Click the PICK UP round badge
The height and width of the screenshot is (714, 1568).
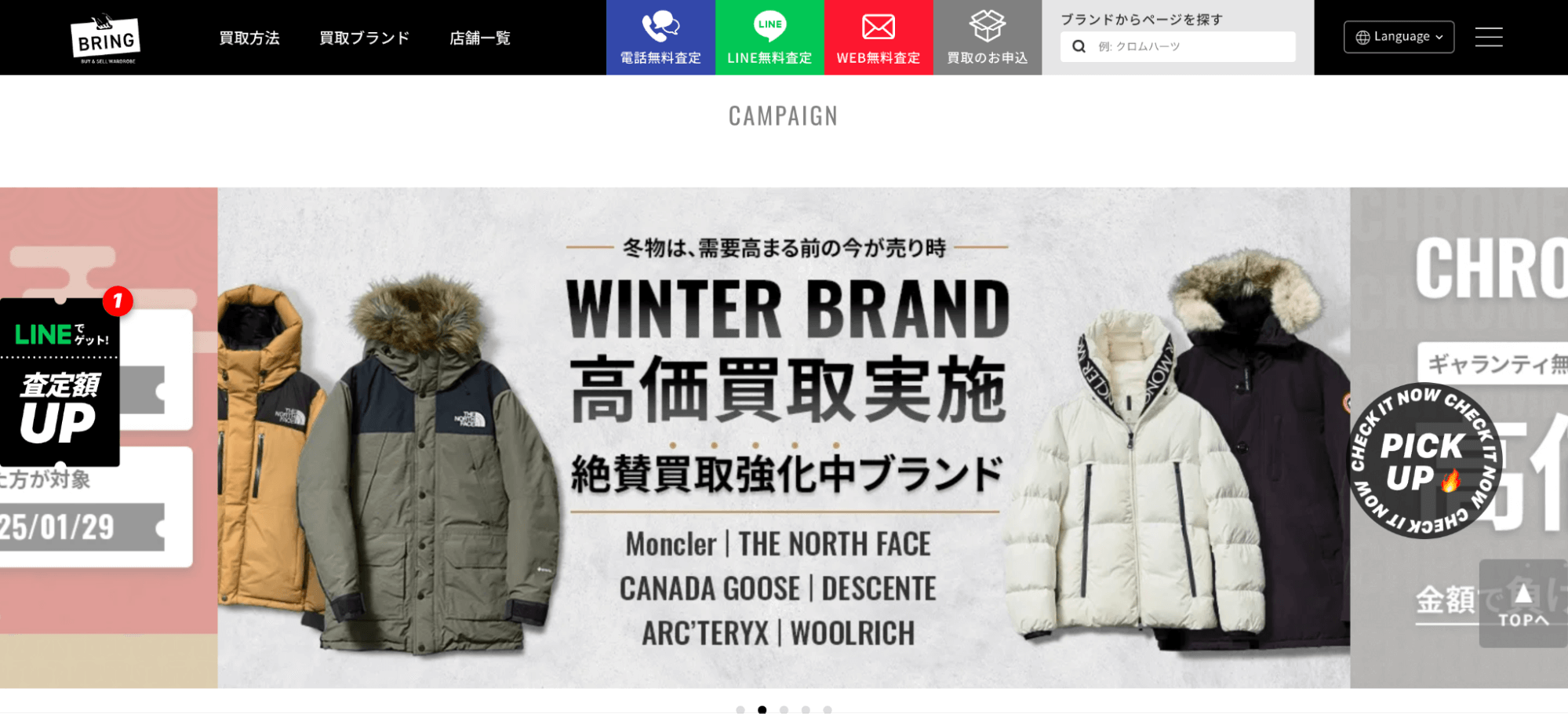pos(1424,461)
